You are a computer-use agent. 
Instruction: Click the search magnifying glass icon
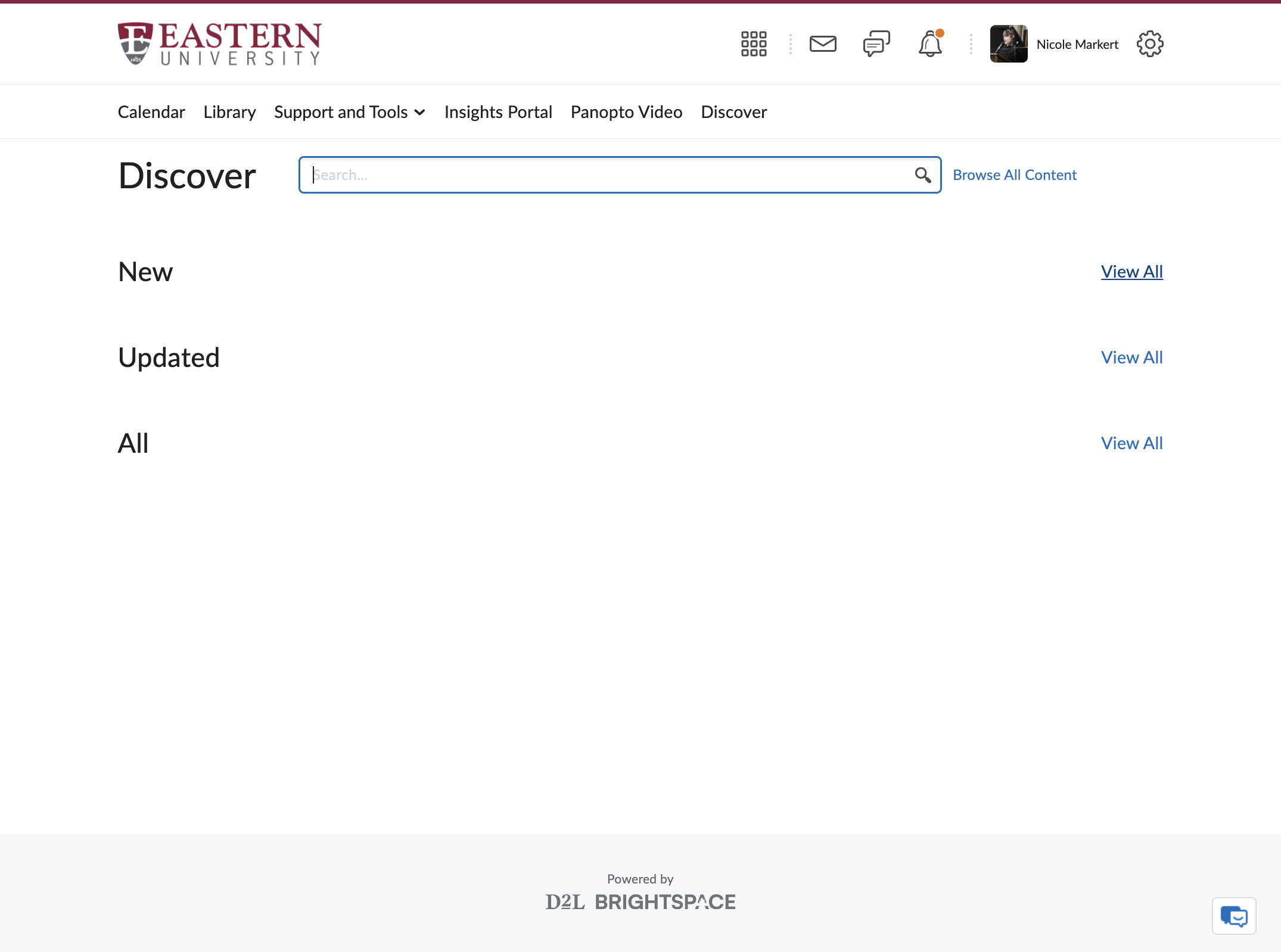pos(923,175)
